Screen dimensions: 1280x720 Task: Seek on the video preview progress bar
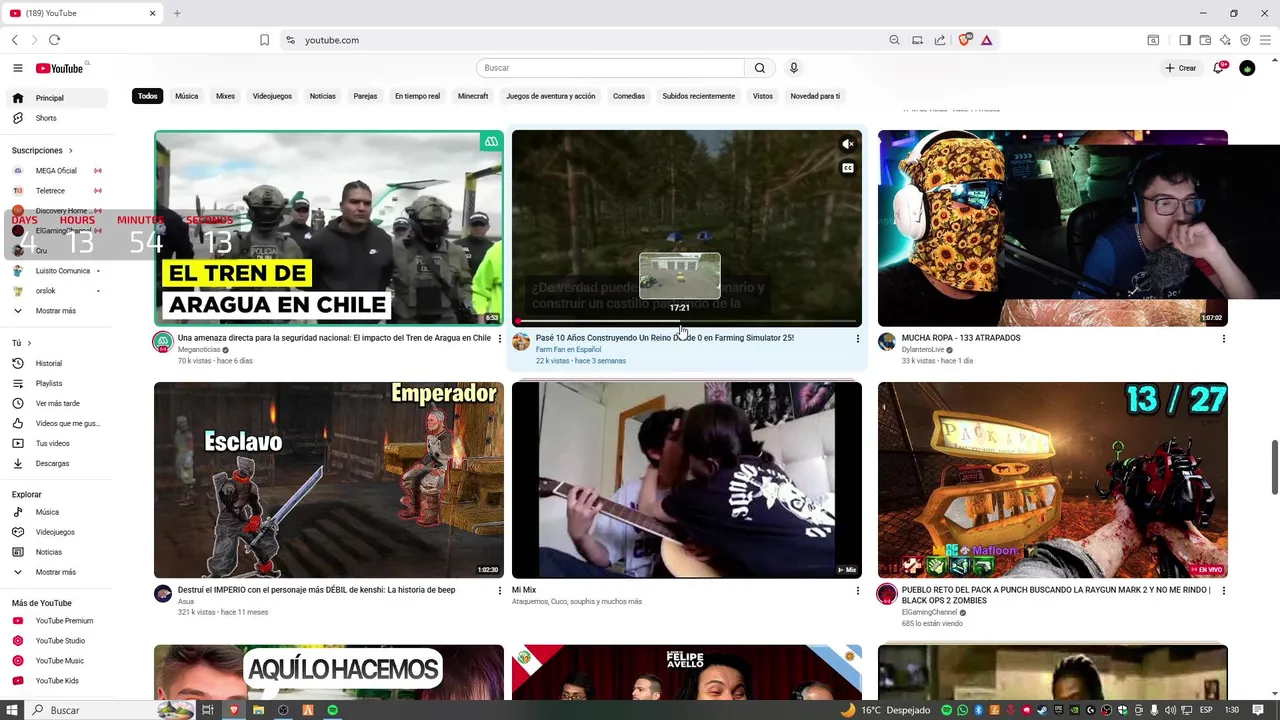[686, 321]
